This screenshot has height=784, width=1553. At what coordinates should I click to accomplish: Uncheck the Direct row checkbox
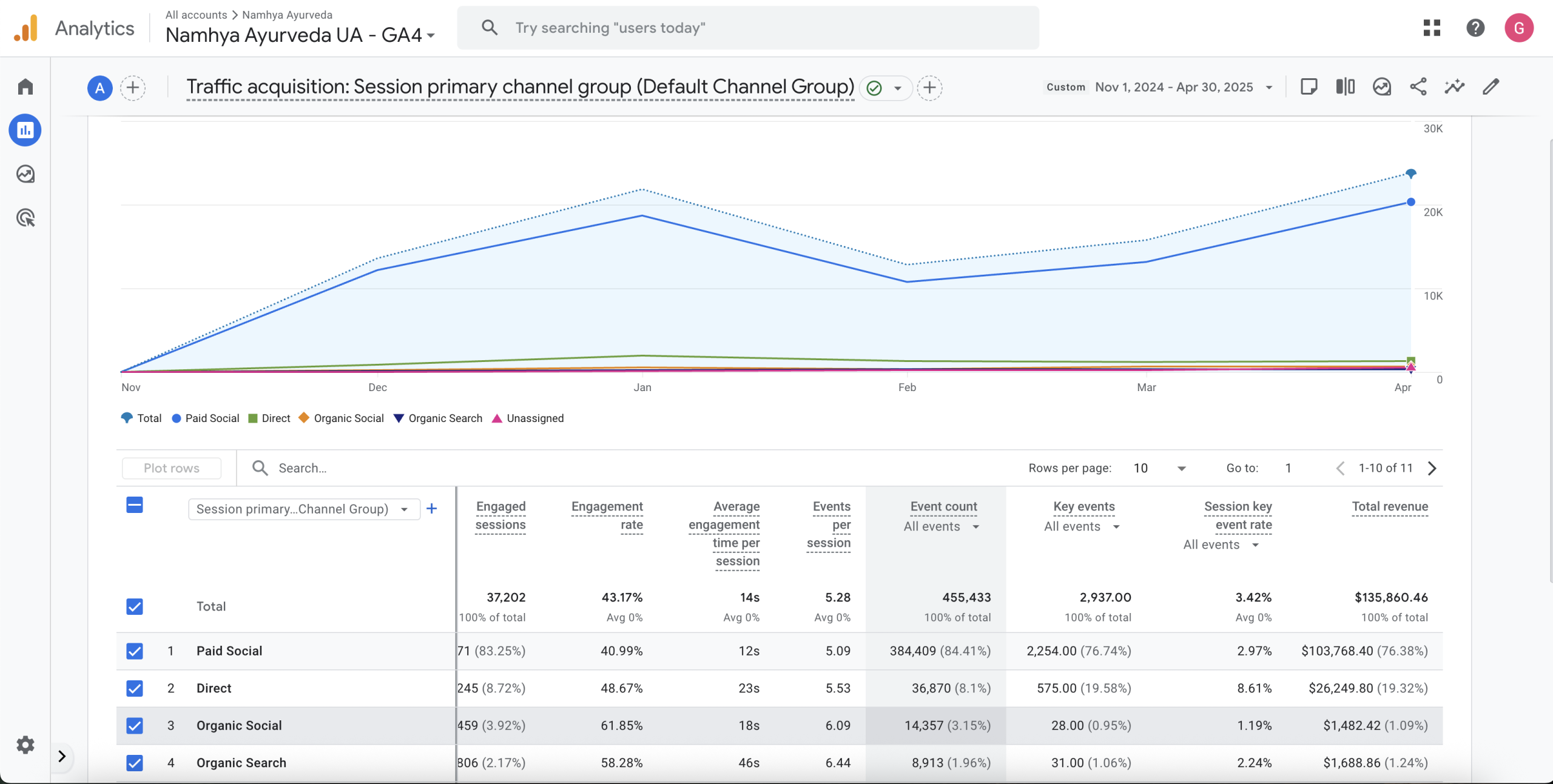(135, 688)
